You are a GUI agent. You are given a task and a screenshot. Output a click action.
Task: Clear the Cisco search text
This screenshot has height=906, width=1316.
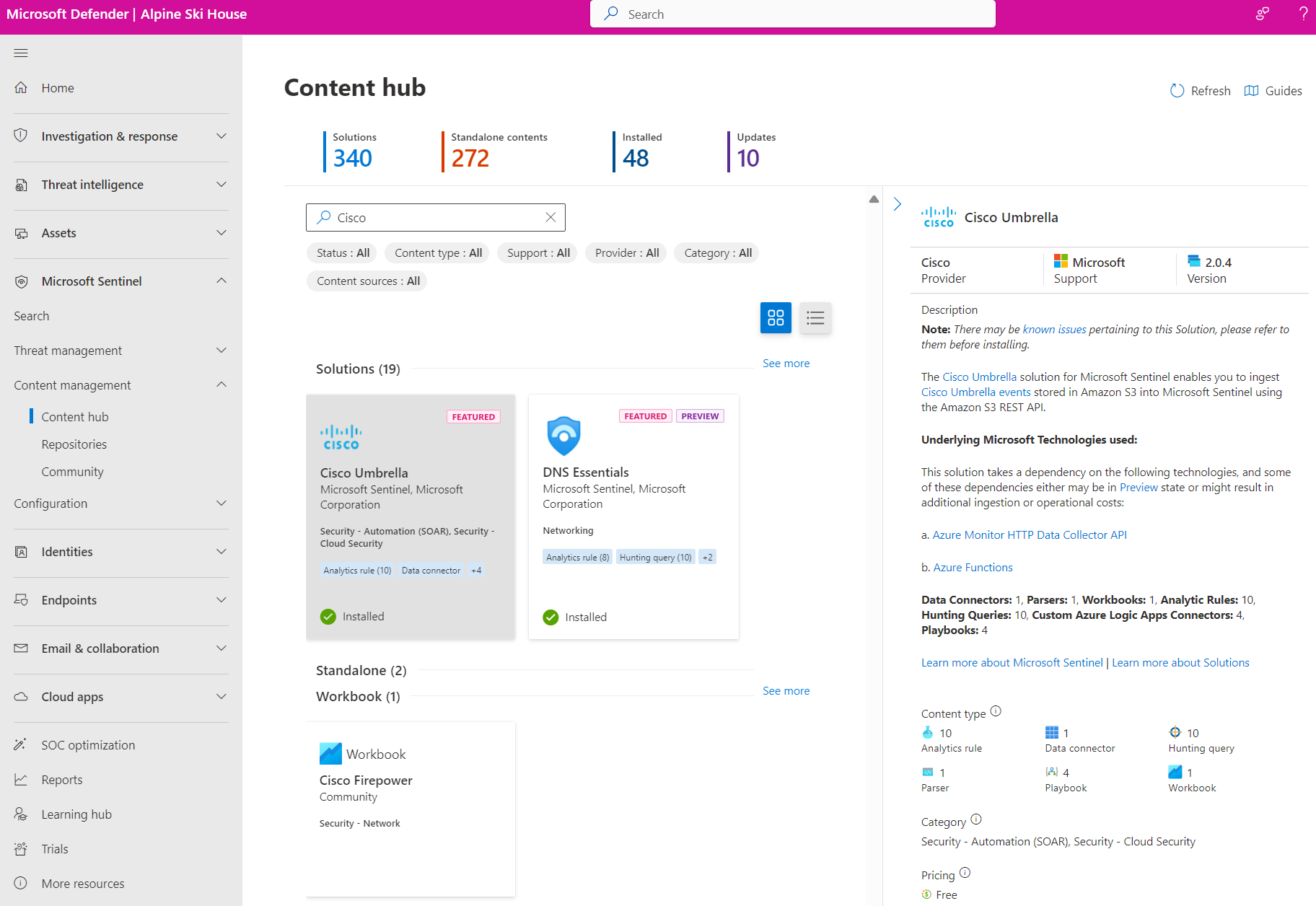click(x=550, y=217)
